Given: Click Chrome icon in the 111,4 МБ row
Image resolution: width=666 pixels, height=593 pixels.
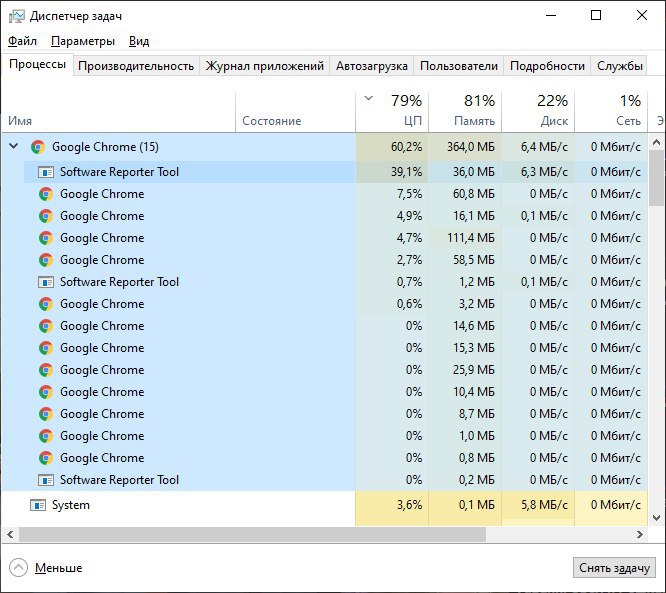Looking at the screenshot, I should (x=46, y=238).
